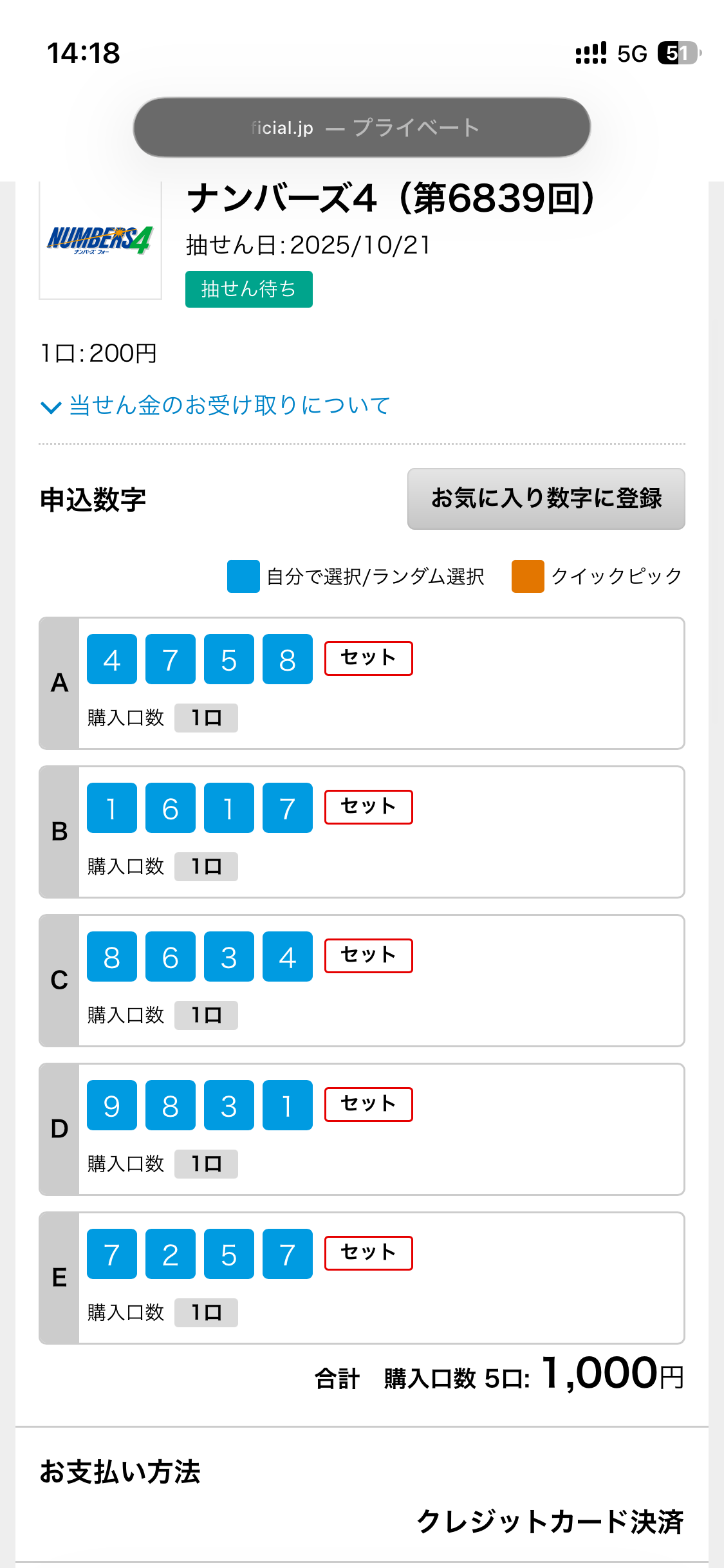Image resolution: width=724 pixels, height=1568 pixels.
Task: Tap the row A 購入口数 1口 box
Action: click(x=206, y=718)
